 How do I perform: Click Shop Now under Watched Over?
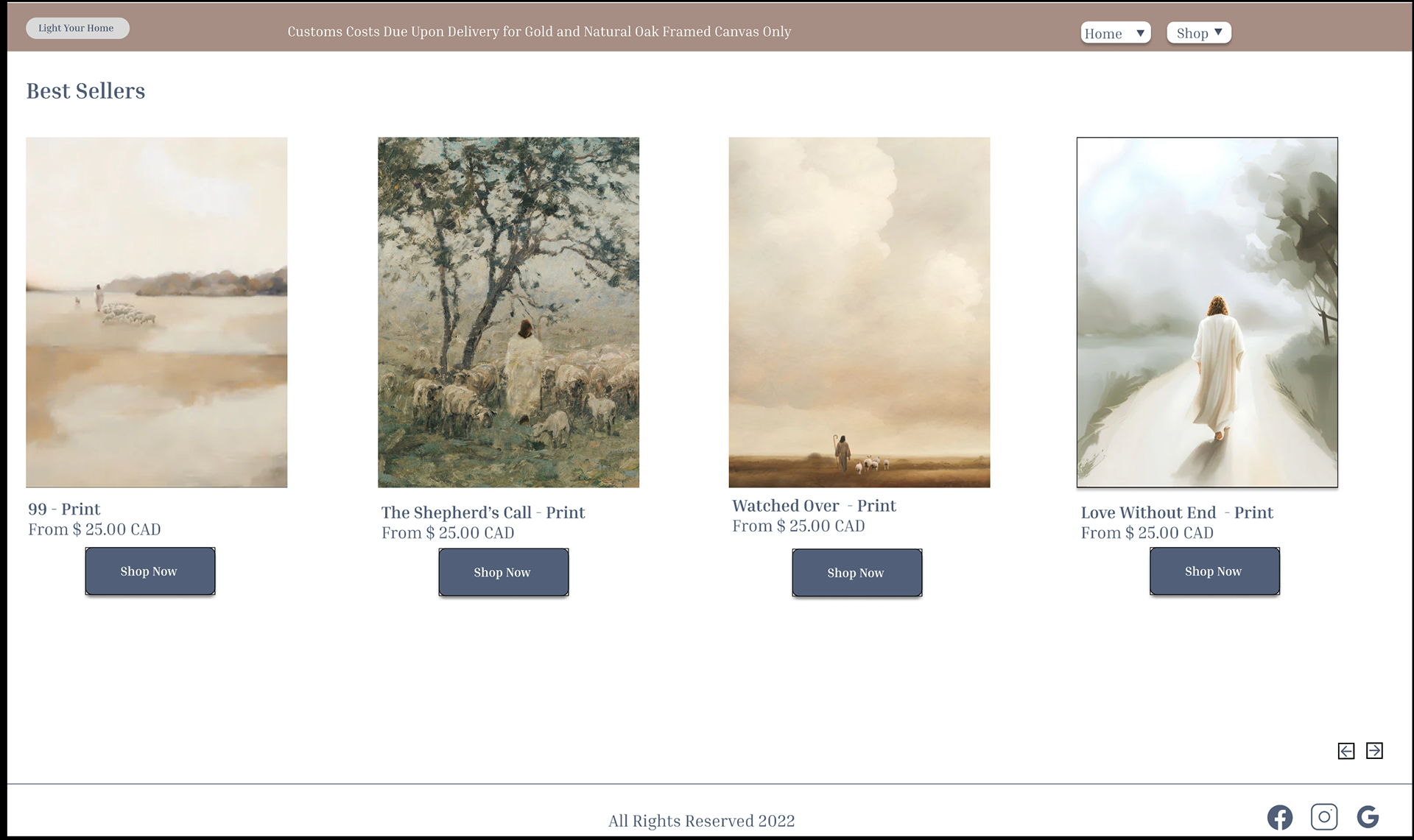pyautogui.click(x=857, y=573)
